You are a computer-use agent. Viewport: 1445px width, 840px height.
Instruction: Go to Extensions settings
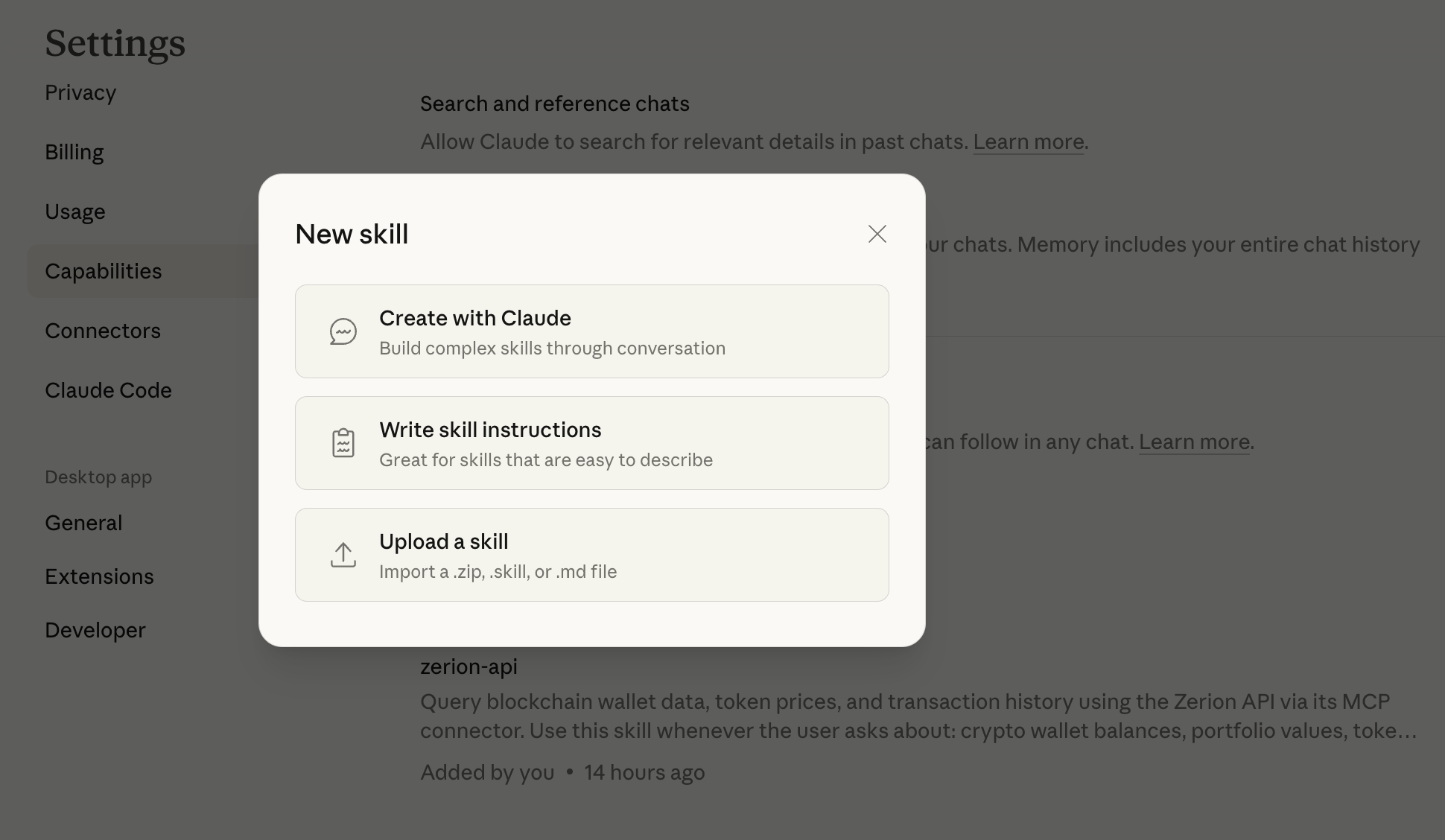[99, 577]
